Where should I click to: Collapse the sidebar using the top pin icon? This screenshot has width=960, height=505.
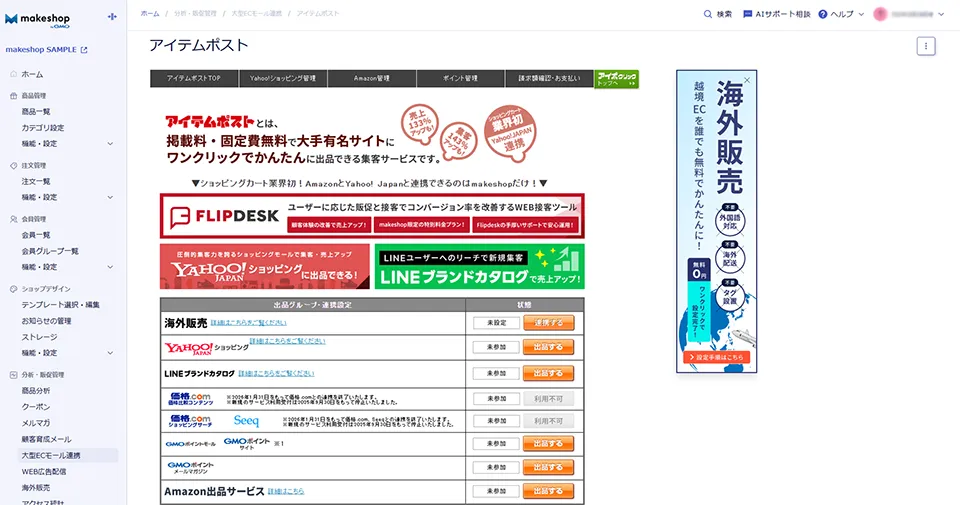111,17
